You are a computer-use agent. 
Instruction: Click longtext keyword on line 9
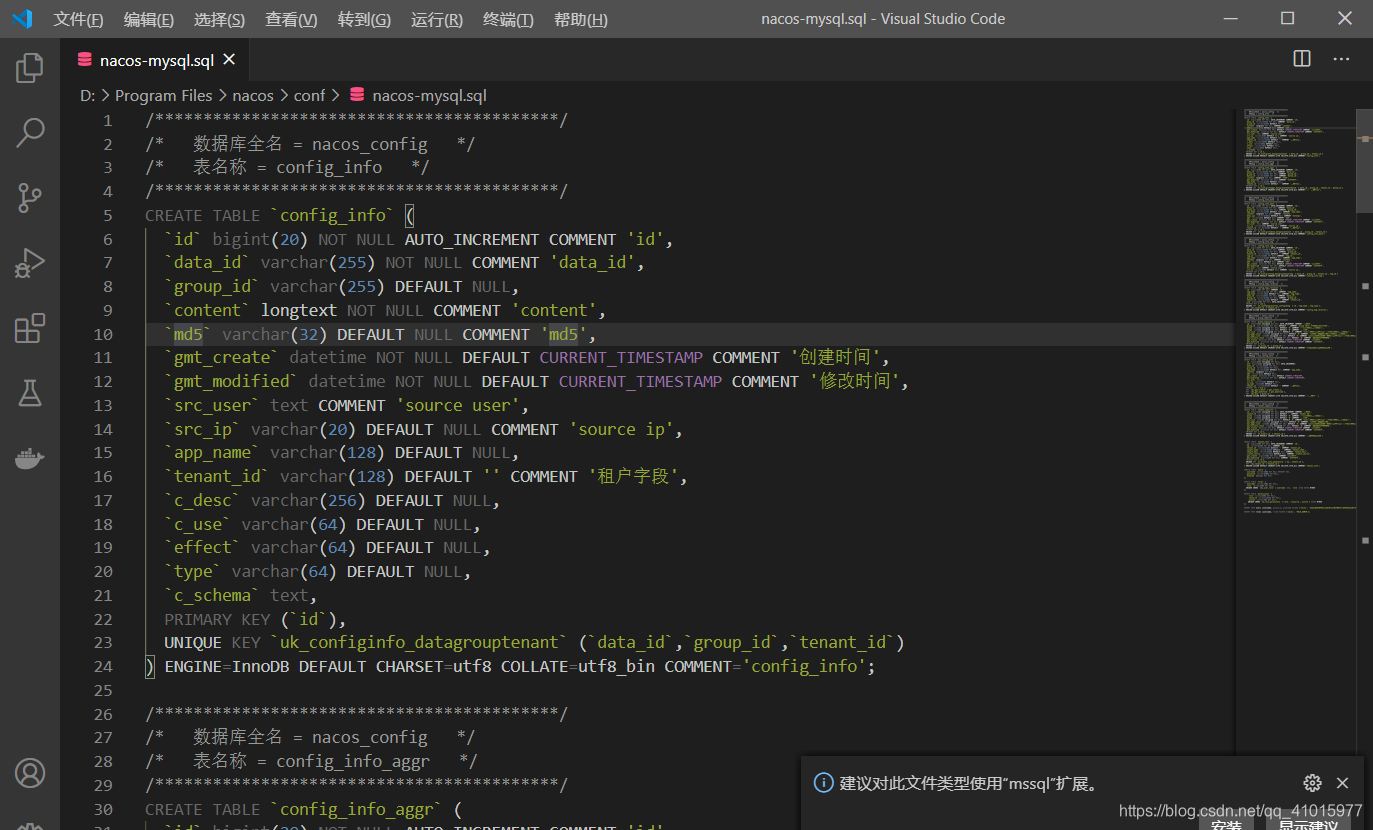[x=299, y=310]
